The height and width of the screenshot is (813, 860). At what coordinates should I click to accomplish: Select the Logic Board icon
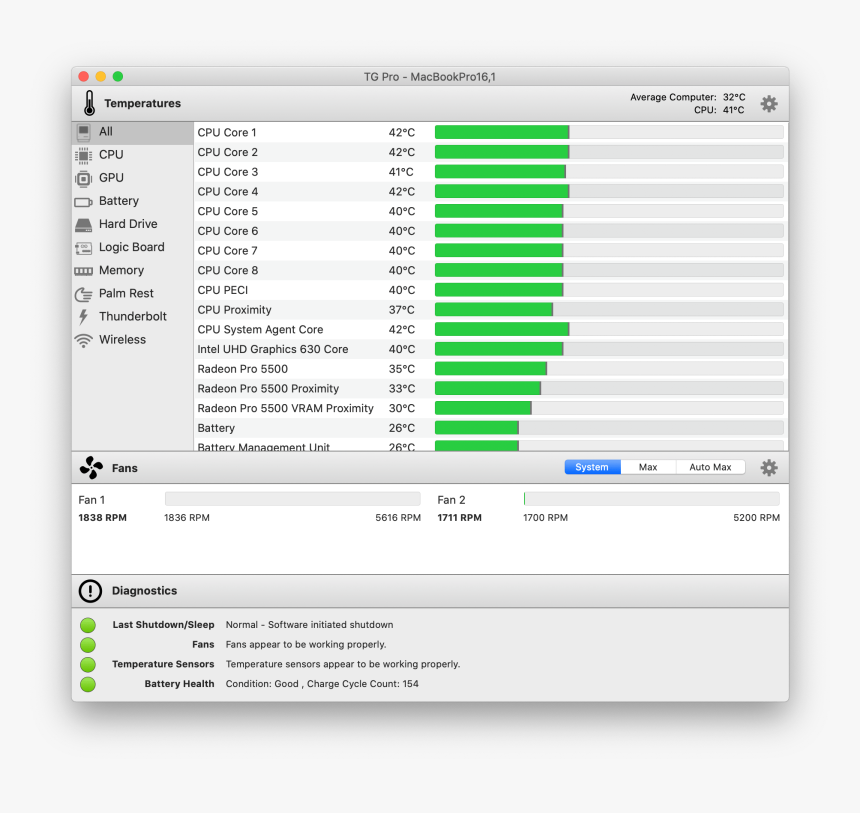coord(84,247)
